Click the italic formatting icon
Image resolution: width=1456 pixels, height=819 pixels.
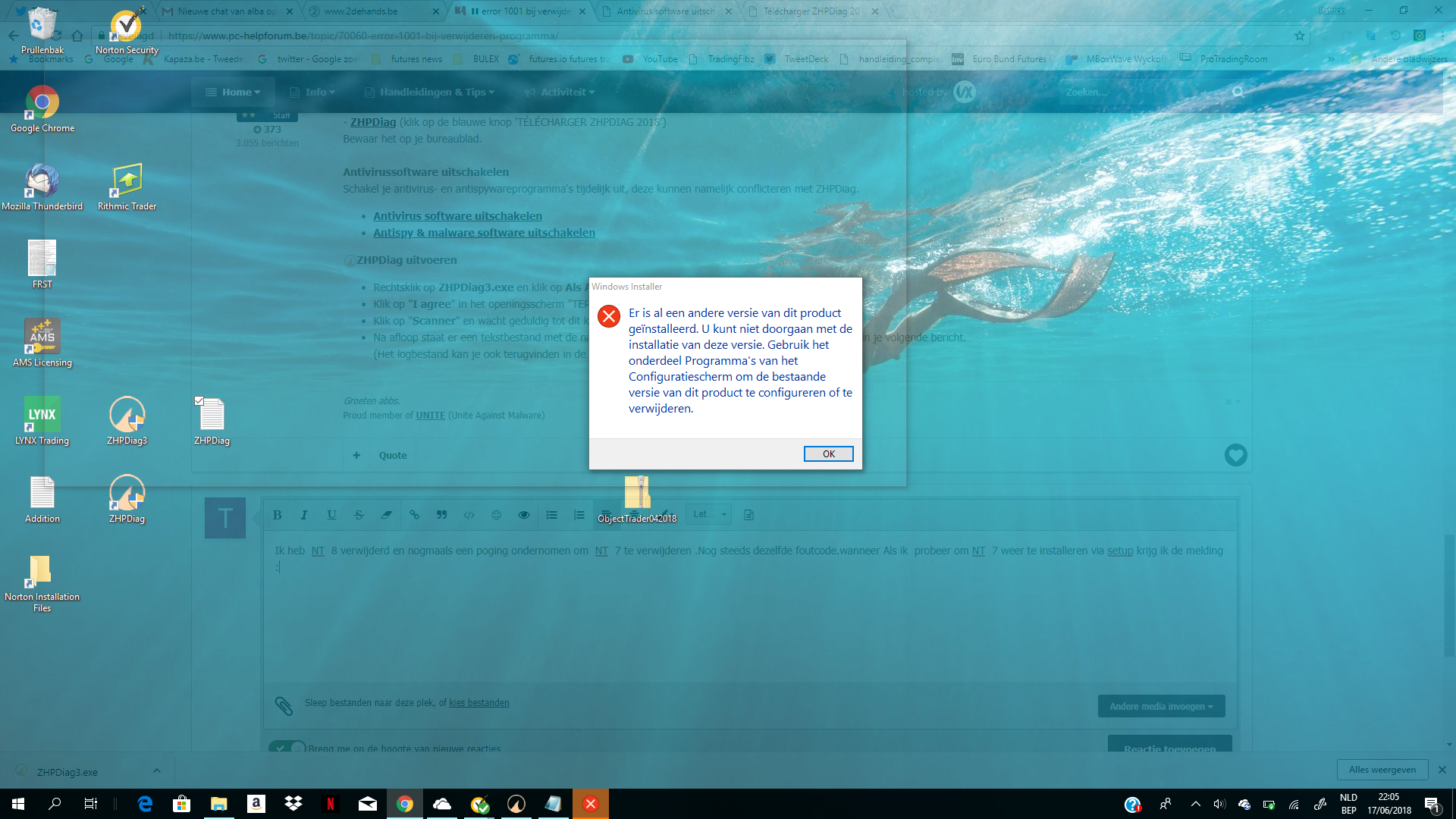point(304,515)
